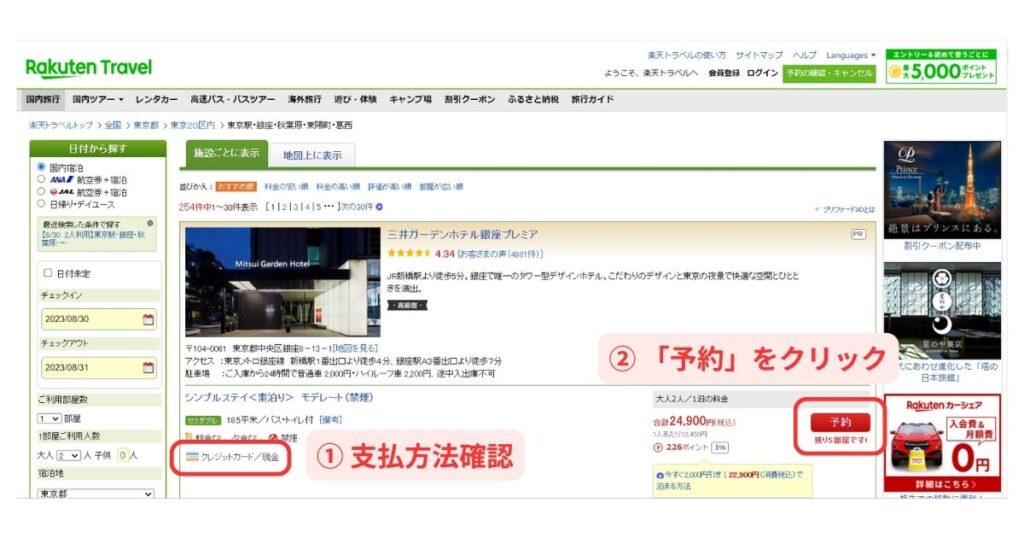Go to results page 5

[x=318, y=207]
